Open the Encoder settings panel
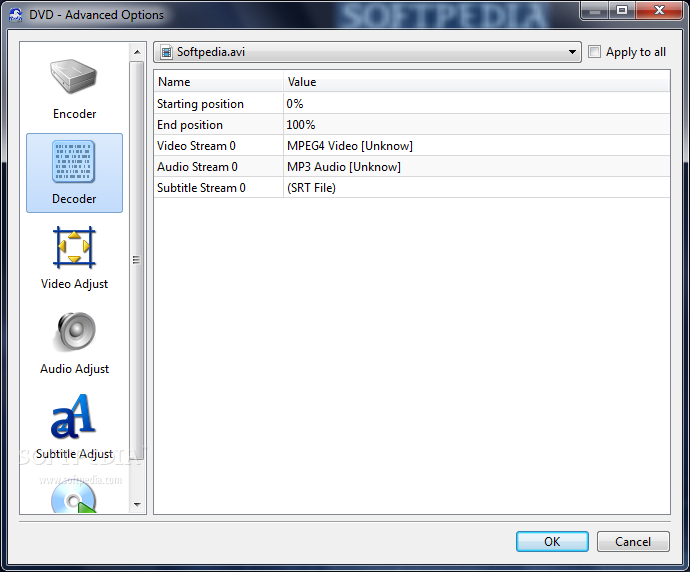690x572 pixels. [74, 89]
